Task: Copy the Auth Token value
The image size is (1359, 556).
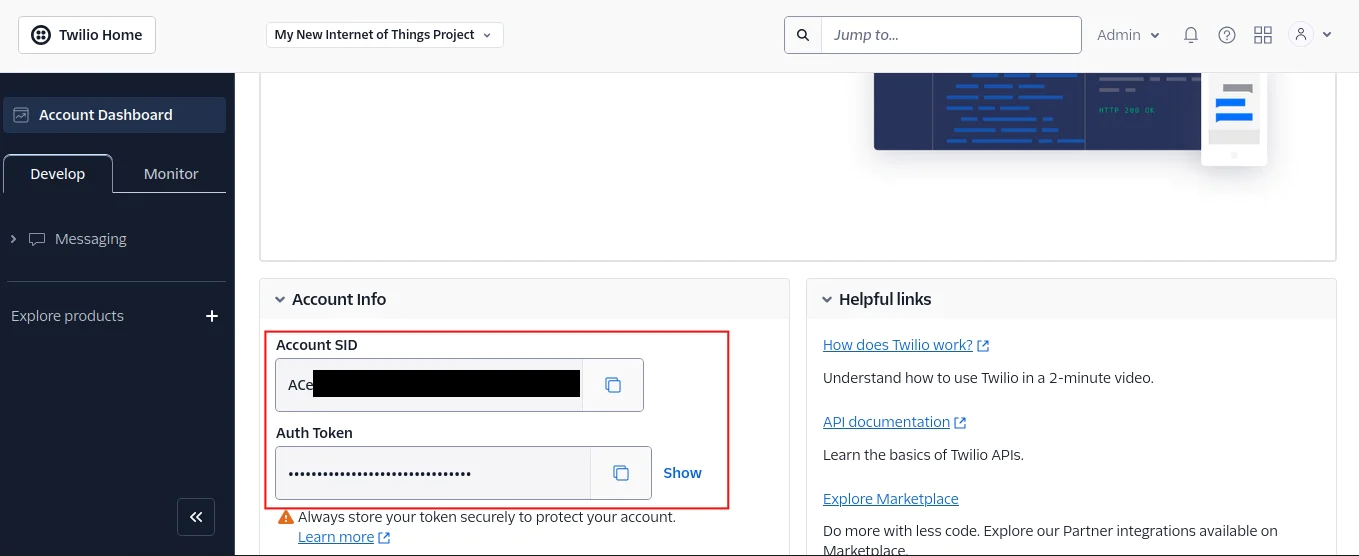Action: 621,473
